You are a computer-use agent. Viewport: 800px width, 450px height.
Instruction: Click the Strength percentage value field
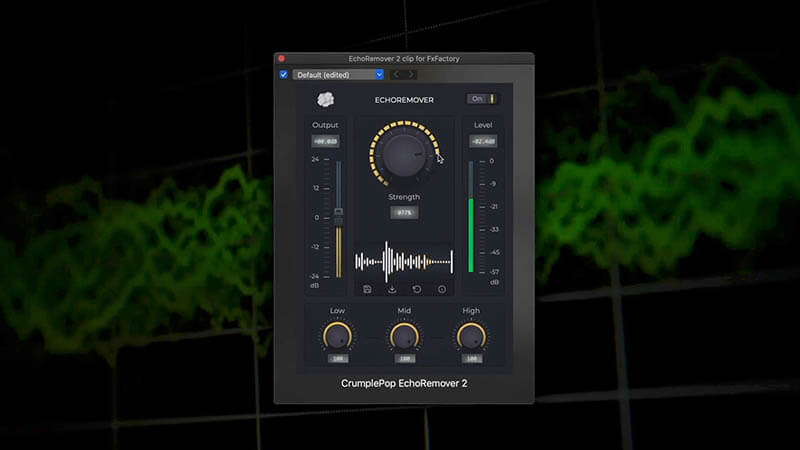click(x=404, y=212)
